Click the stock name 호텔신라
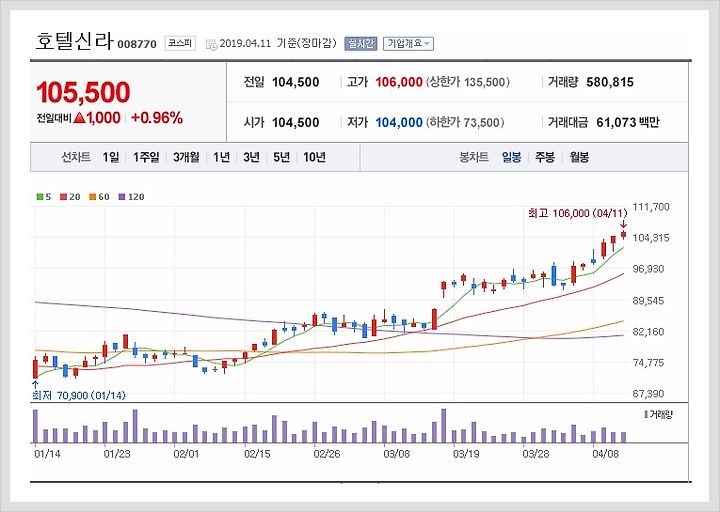The height and width of the screenshot is (512, 720). 74,40
